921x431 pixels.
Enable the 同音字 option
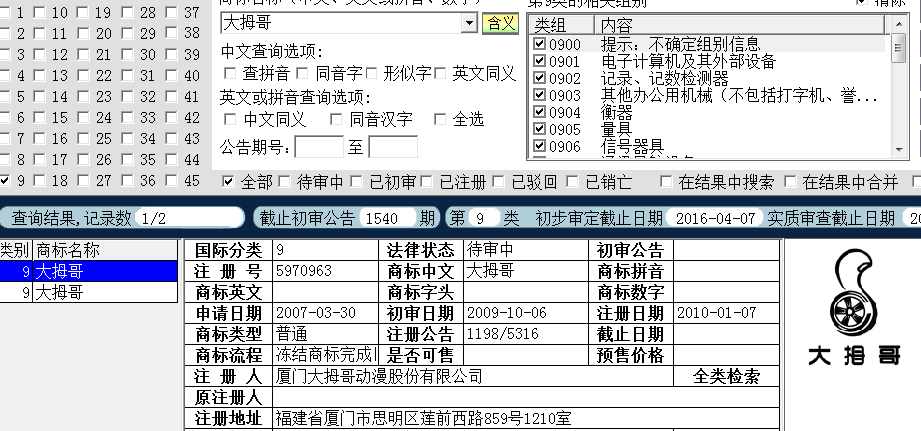pos(302,73)
